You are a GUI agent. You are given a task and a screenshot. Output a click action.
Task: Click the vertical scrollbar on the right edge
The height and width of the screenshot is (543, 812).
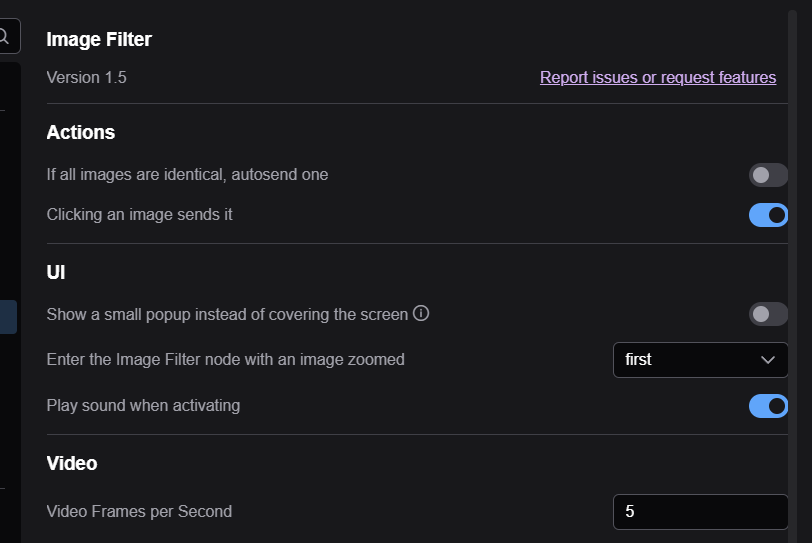[792, 276]
